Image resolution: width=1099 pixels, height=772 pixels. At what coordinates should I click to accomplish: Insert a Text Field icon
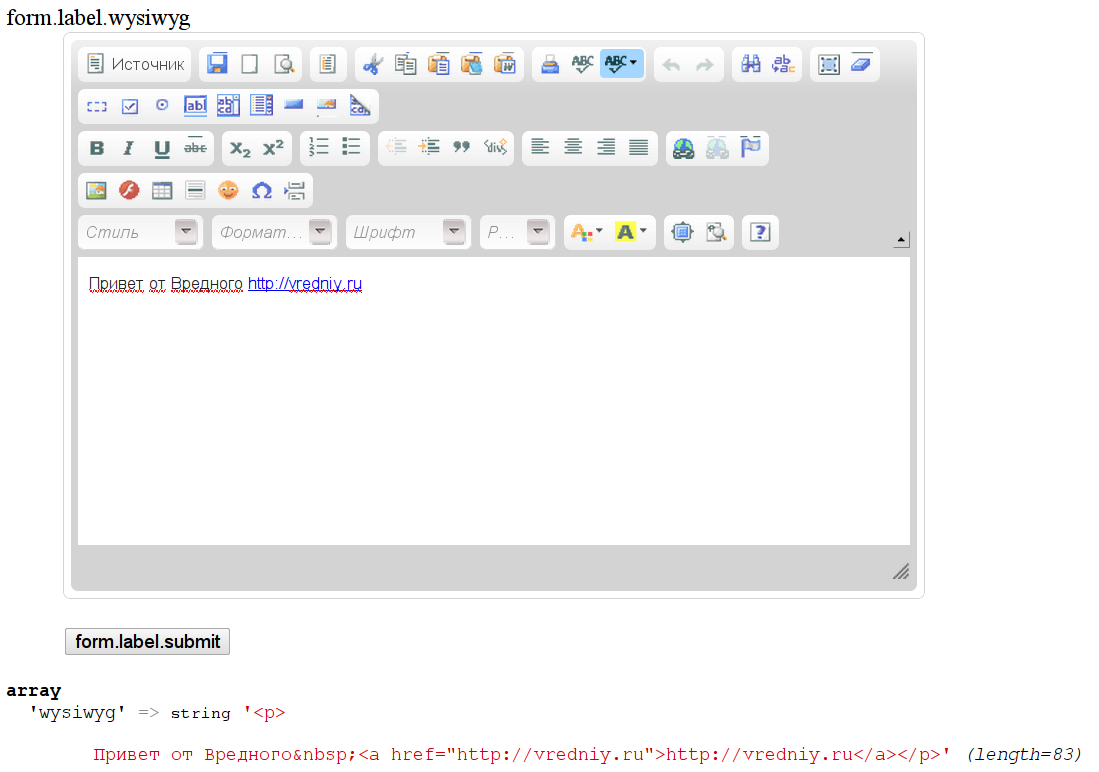(x=195, y=106)
